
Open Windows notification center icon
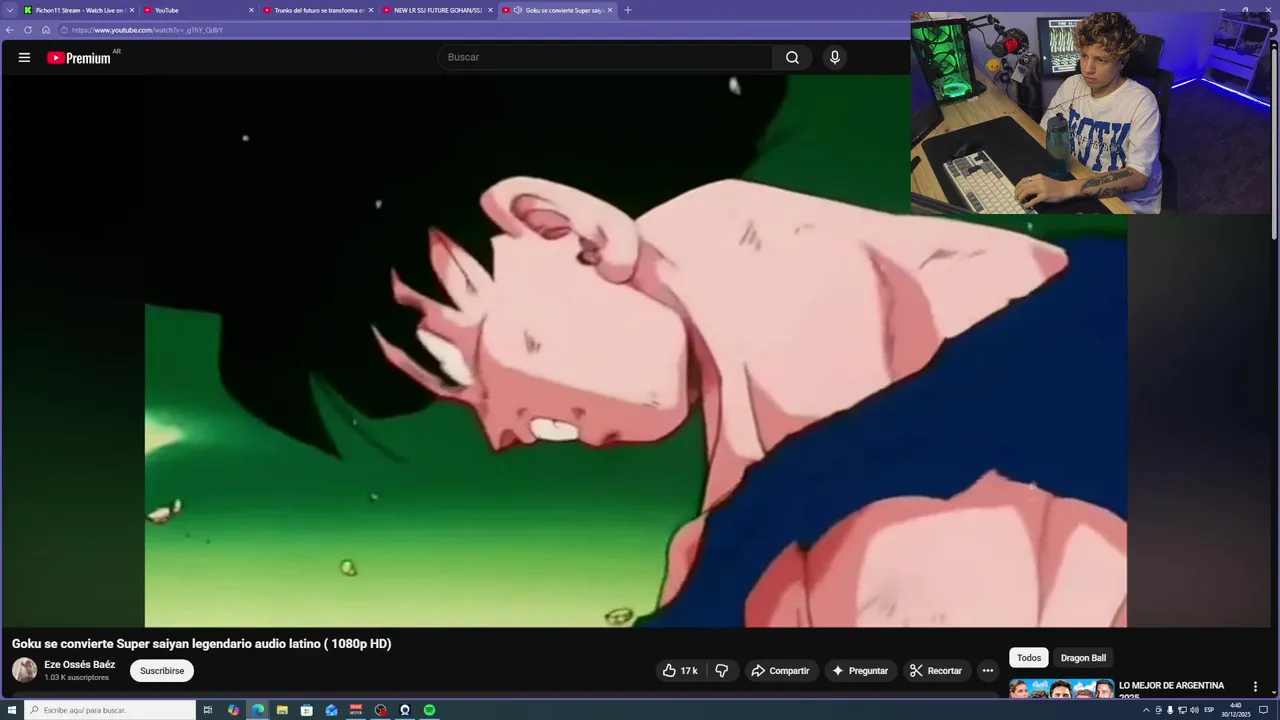pos(1263,710)
